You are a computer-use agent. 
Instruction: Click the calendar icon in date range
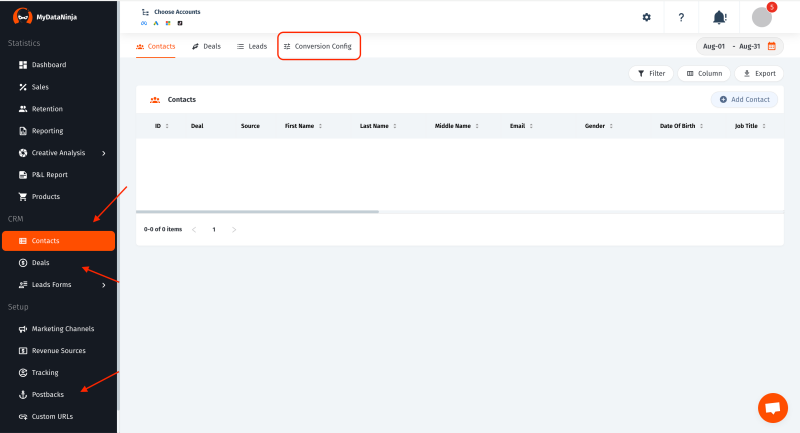[771, 46]
